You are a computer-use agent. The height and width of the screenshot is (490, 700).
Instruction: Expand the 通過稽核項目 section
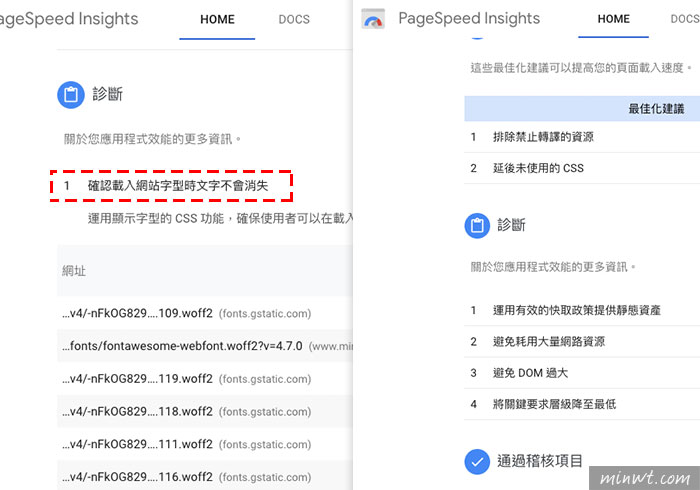pyautogui.click(x=540, y=461)
